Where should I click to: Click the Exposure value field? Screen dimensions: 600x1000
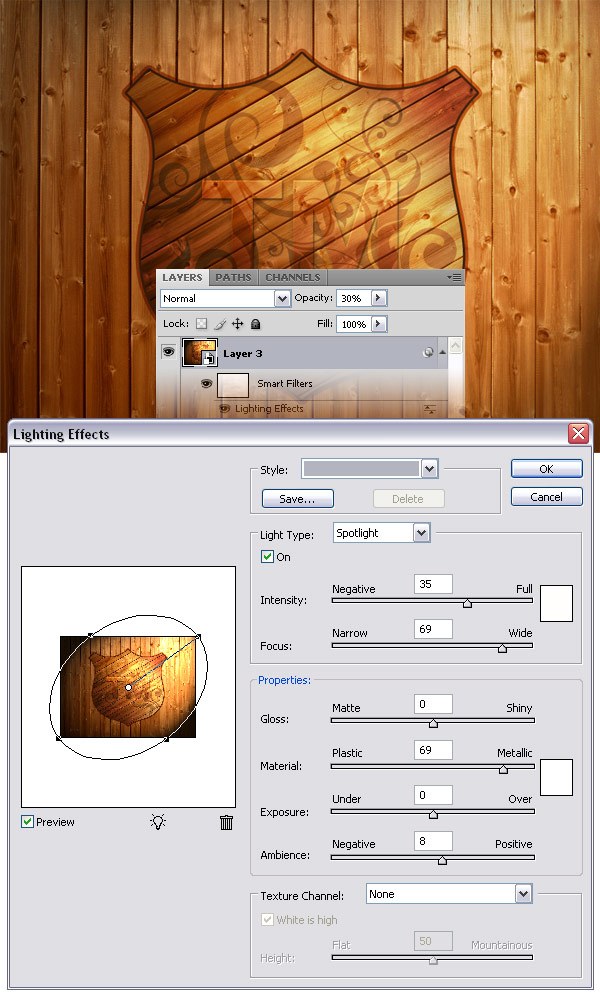point(434,795)
